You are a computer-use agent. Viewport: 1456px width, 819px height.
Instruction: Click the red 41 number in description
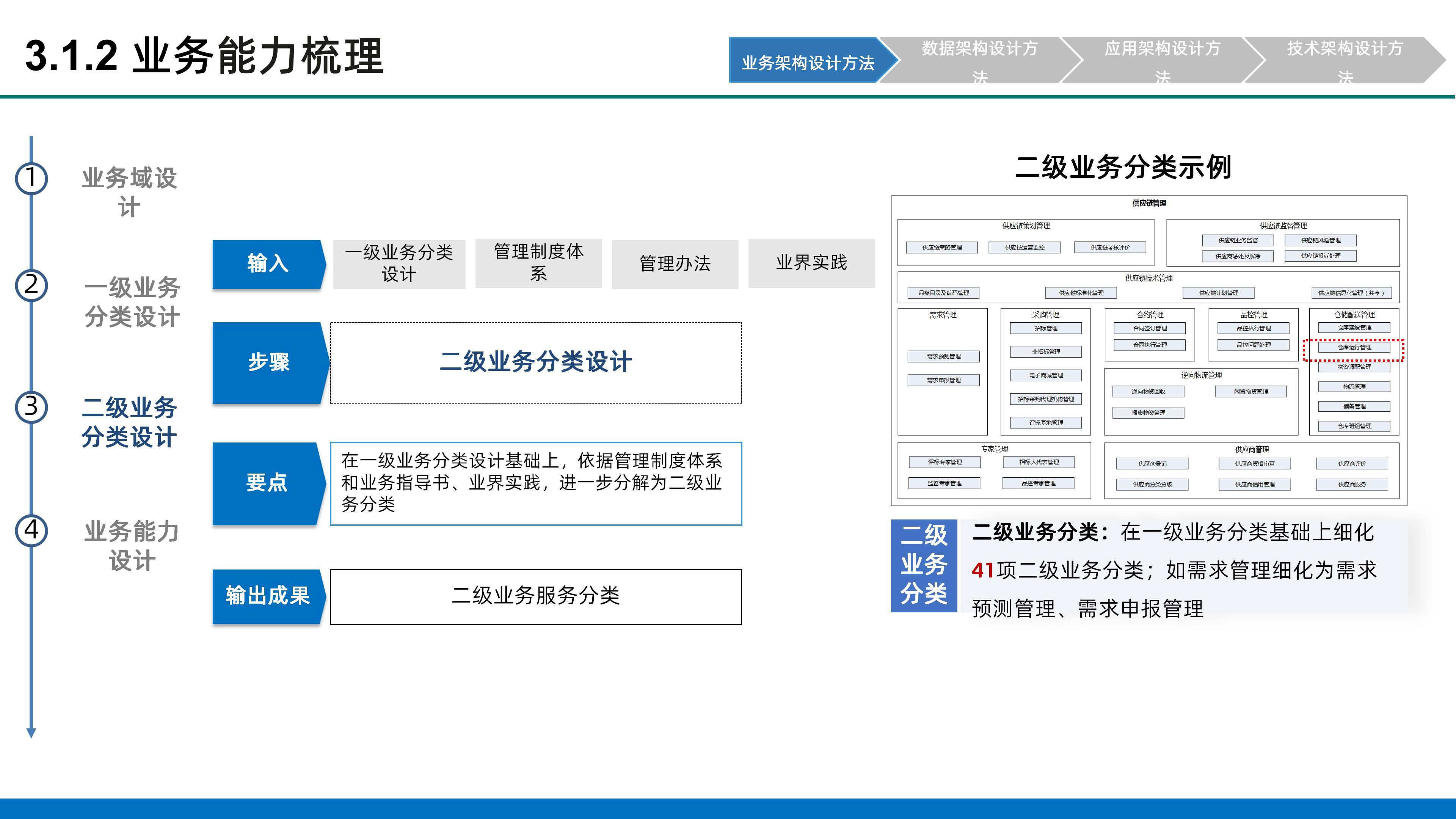pyautogui.click(x=983, y=570)
